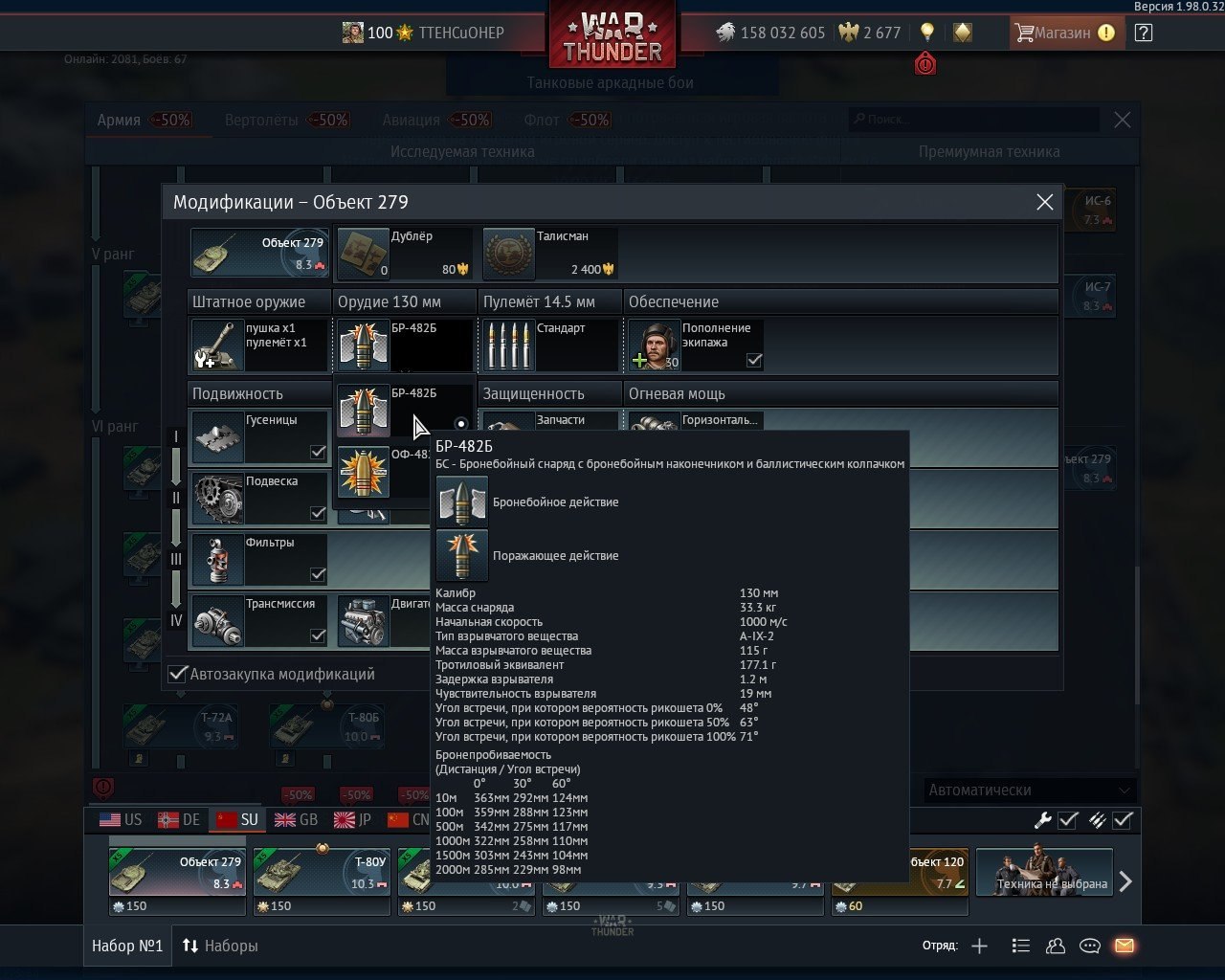Click golden eagles balance 2 677

coord(870,33)
